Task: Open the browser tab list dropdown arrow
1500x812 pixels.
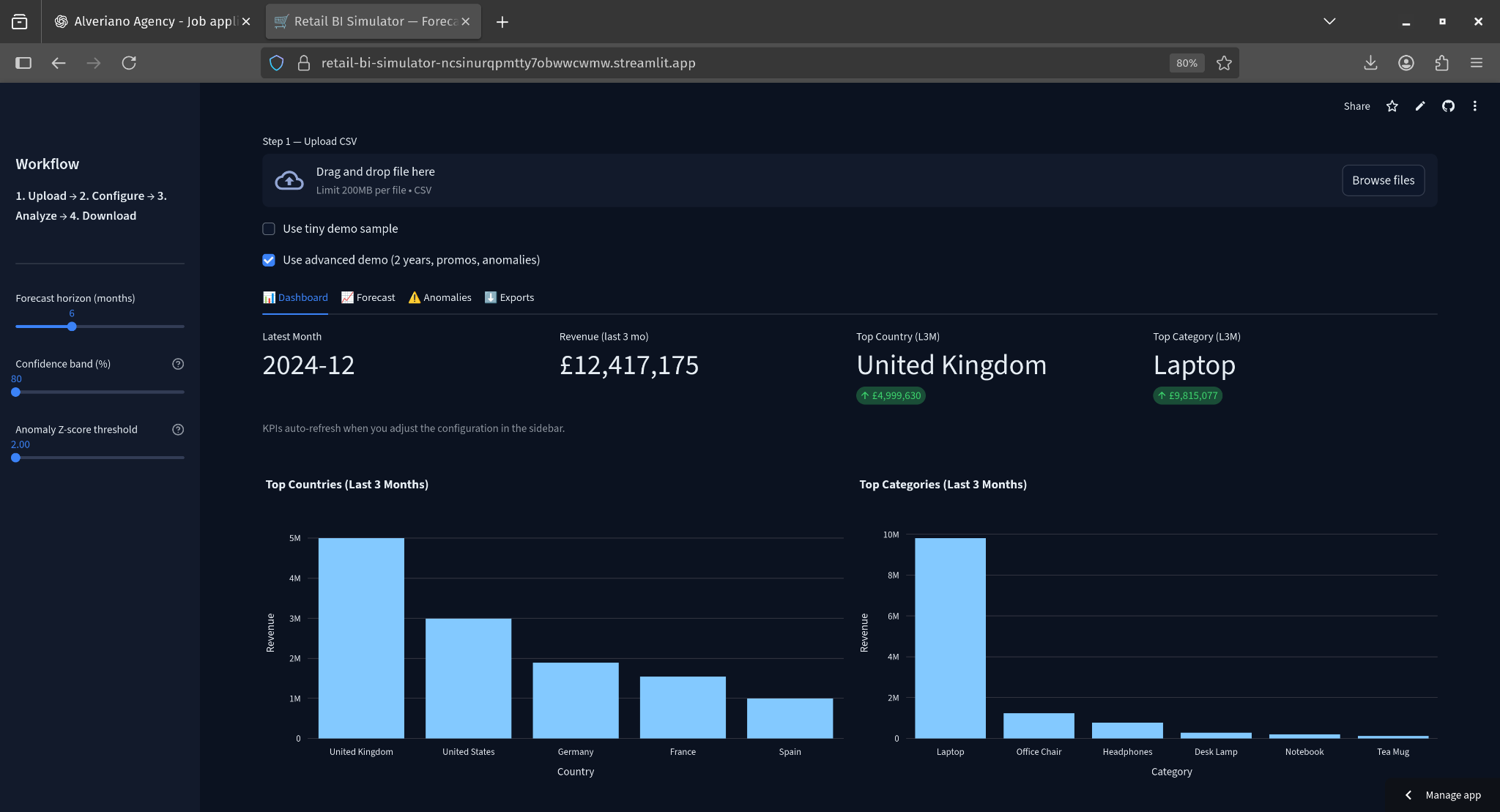Action: [1329, 21]
